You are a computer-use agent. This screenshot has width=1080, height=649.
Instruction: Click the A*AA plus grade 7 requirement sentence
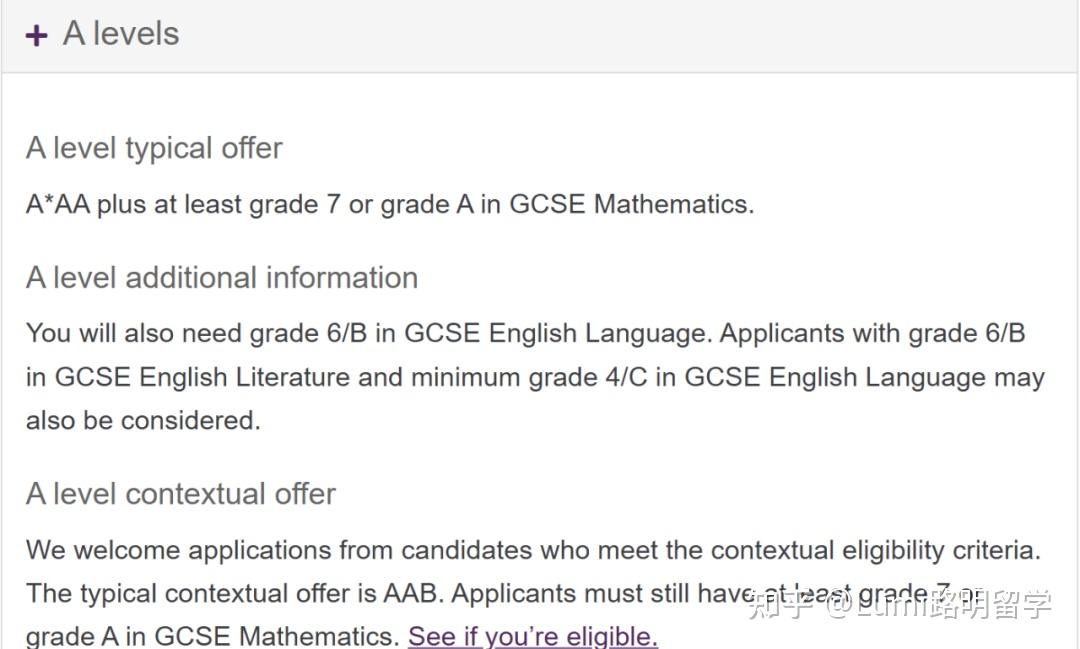point(390,204)
